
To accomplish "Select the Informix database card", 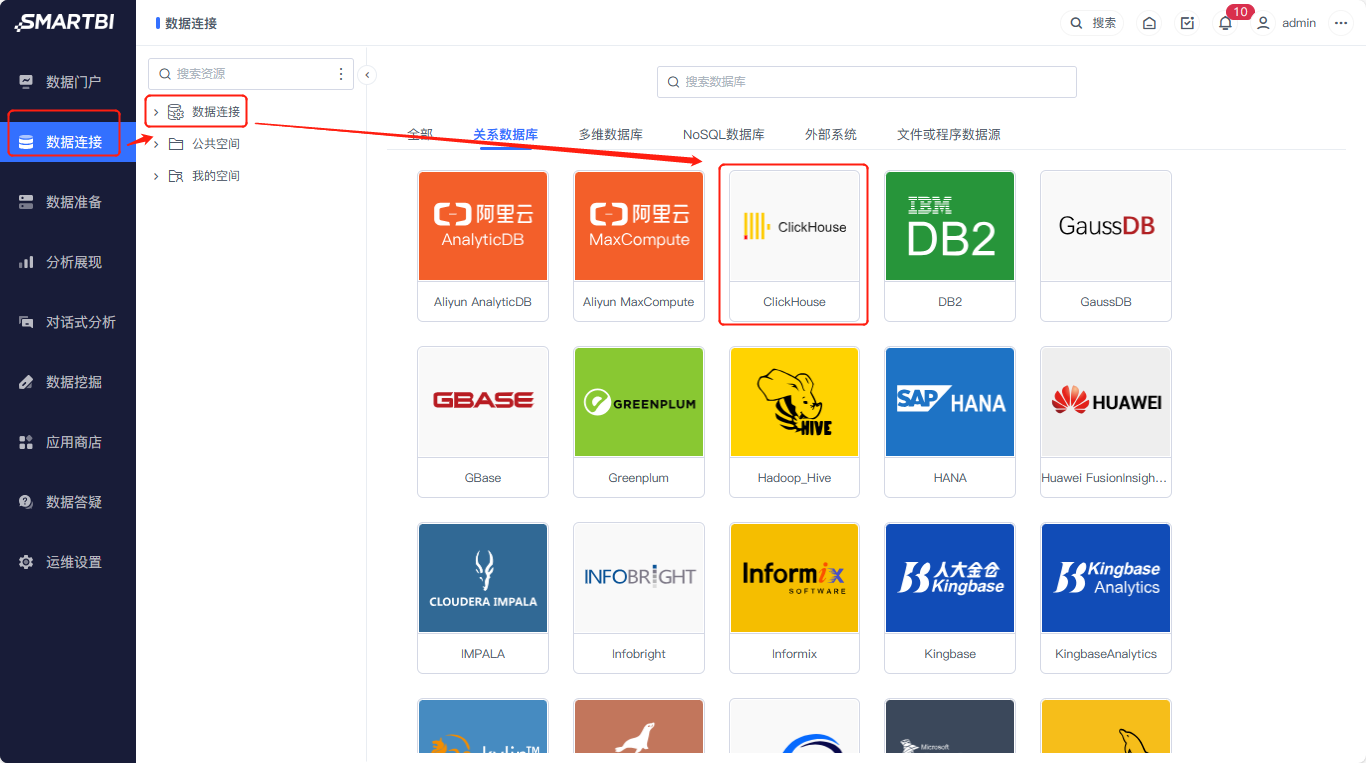I will click(x=795, y=598).
